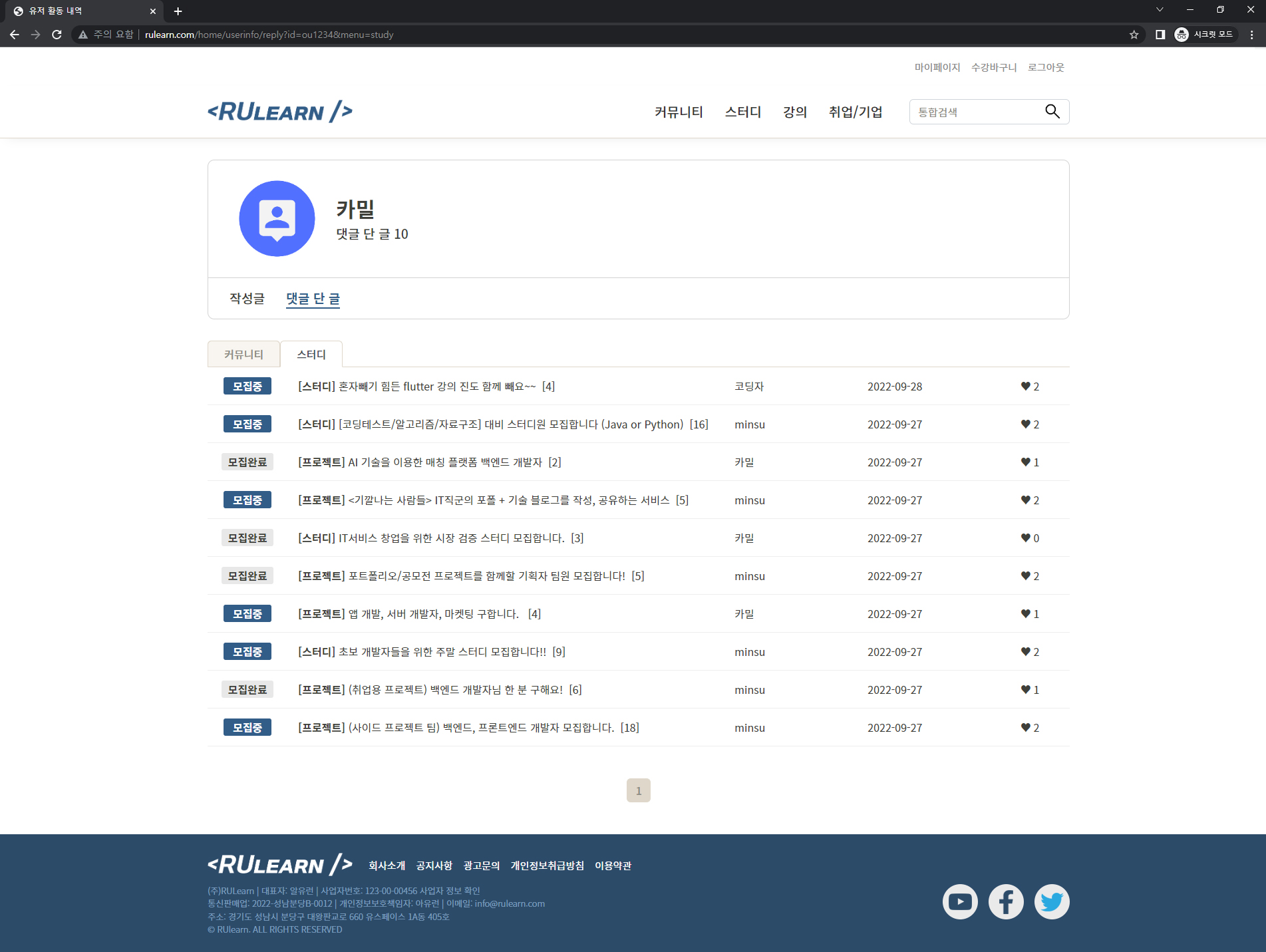Log out via the 로그아웃 link
The image size is (1266, 952).
pyautogui.click(x=1046, y=67)
